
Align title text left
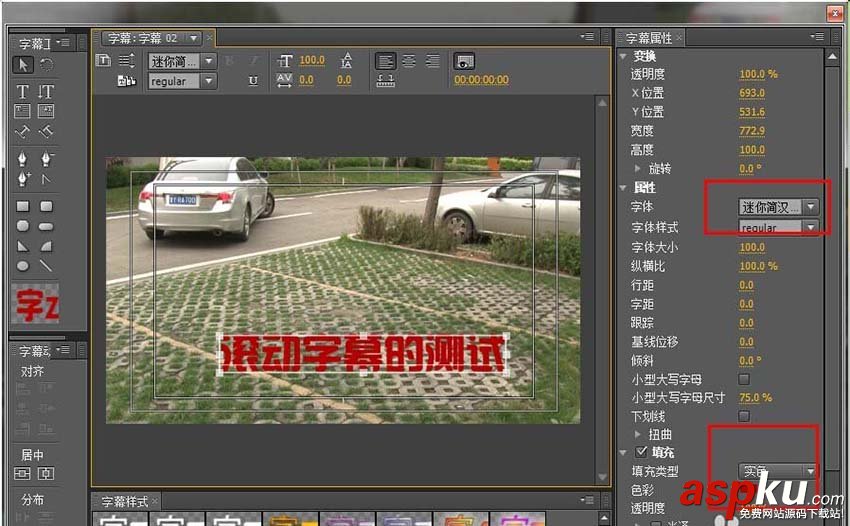click(x=385, y=61)
